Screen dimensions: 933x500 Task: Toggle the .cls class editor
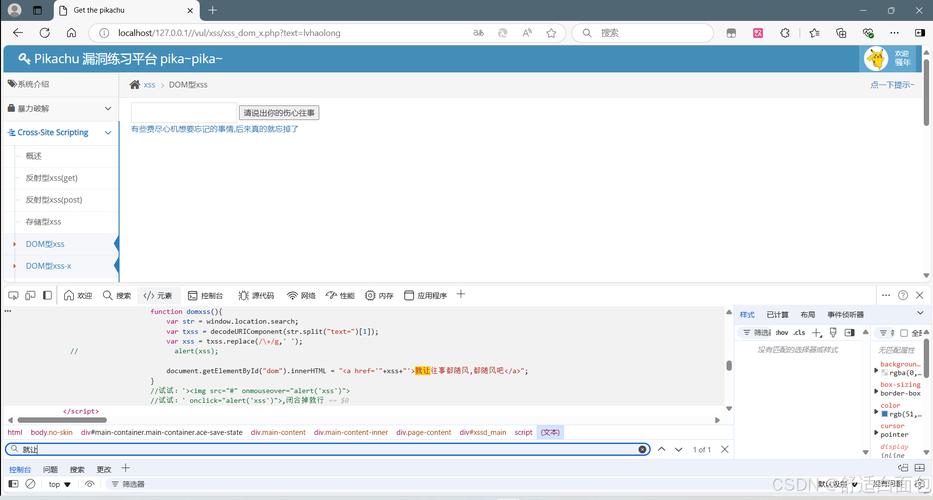(799, 333)
